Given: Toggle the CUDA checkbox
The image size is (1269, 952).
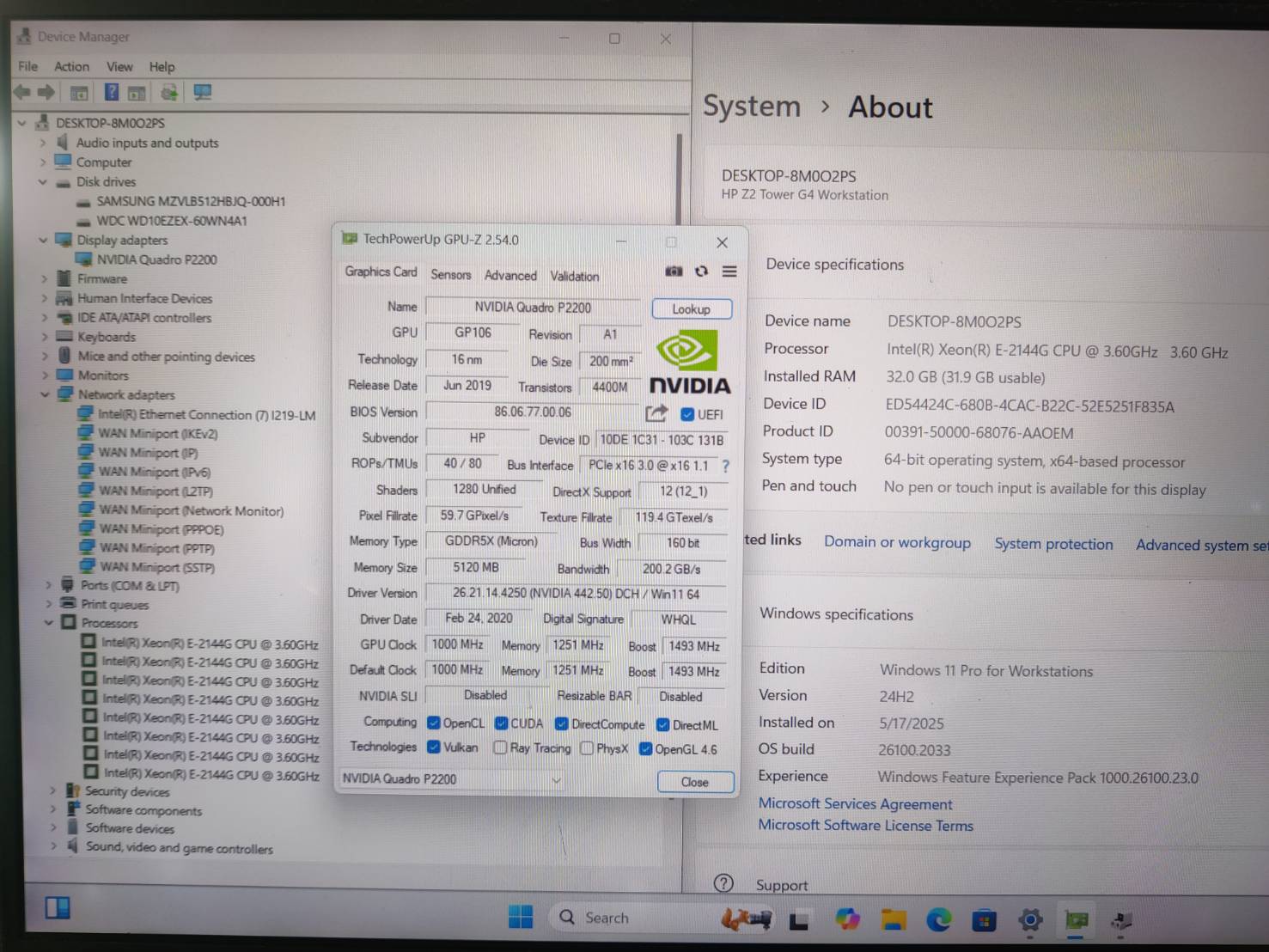Looking at the screenshot, I should pyautogui.click(x=502, y=723).
